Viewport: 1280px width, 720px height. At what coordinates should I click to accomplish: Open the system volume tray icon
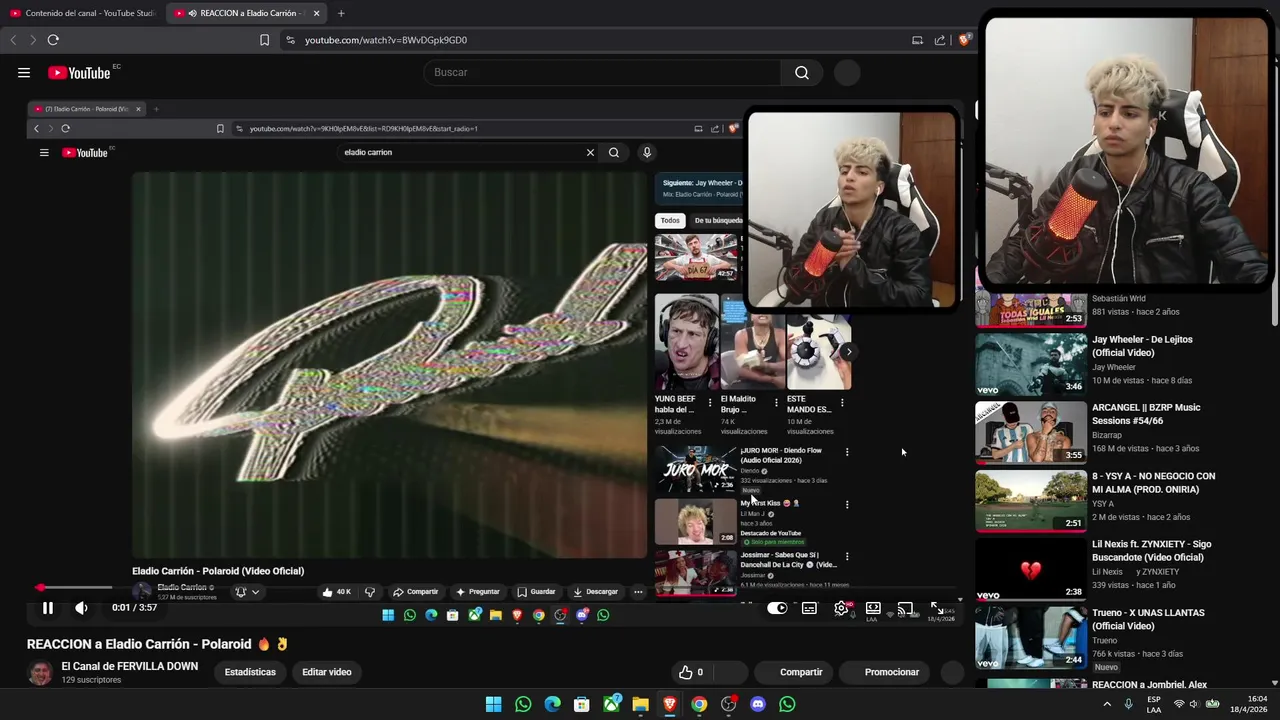click(x=1195, y=704)
